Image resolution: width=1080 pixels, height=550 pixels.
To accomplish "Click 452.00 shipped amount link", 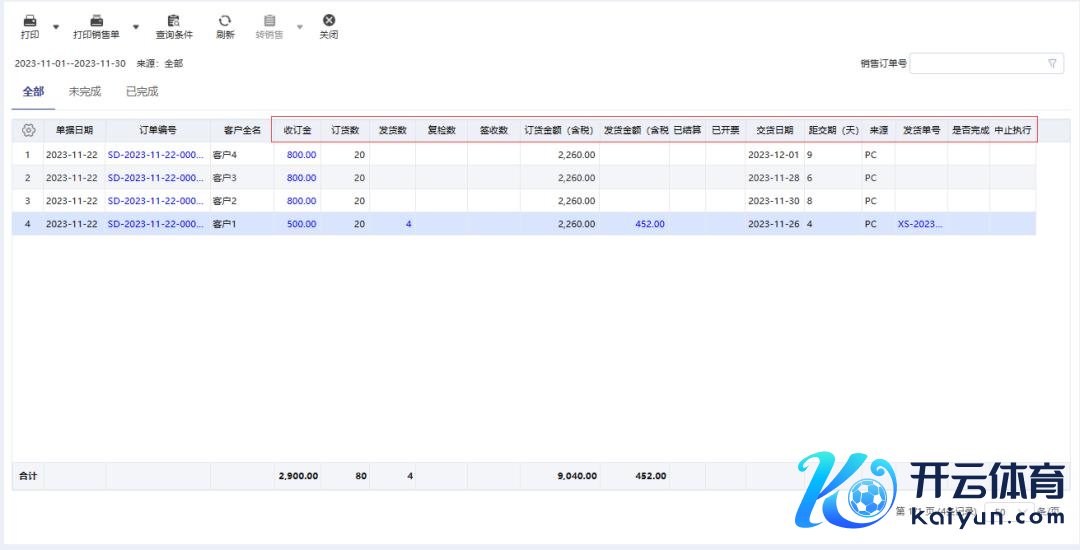I will pos(649,224).
